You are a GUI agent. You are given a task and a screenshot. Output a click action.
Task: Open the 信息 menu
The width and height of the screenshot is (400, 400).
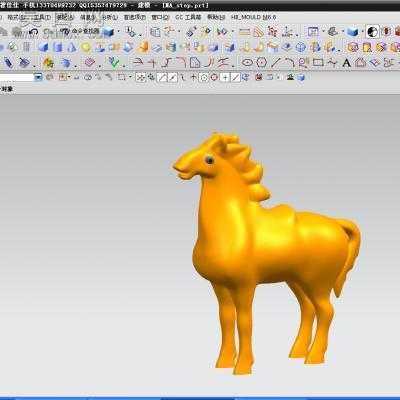88,17
